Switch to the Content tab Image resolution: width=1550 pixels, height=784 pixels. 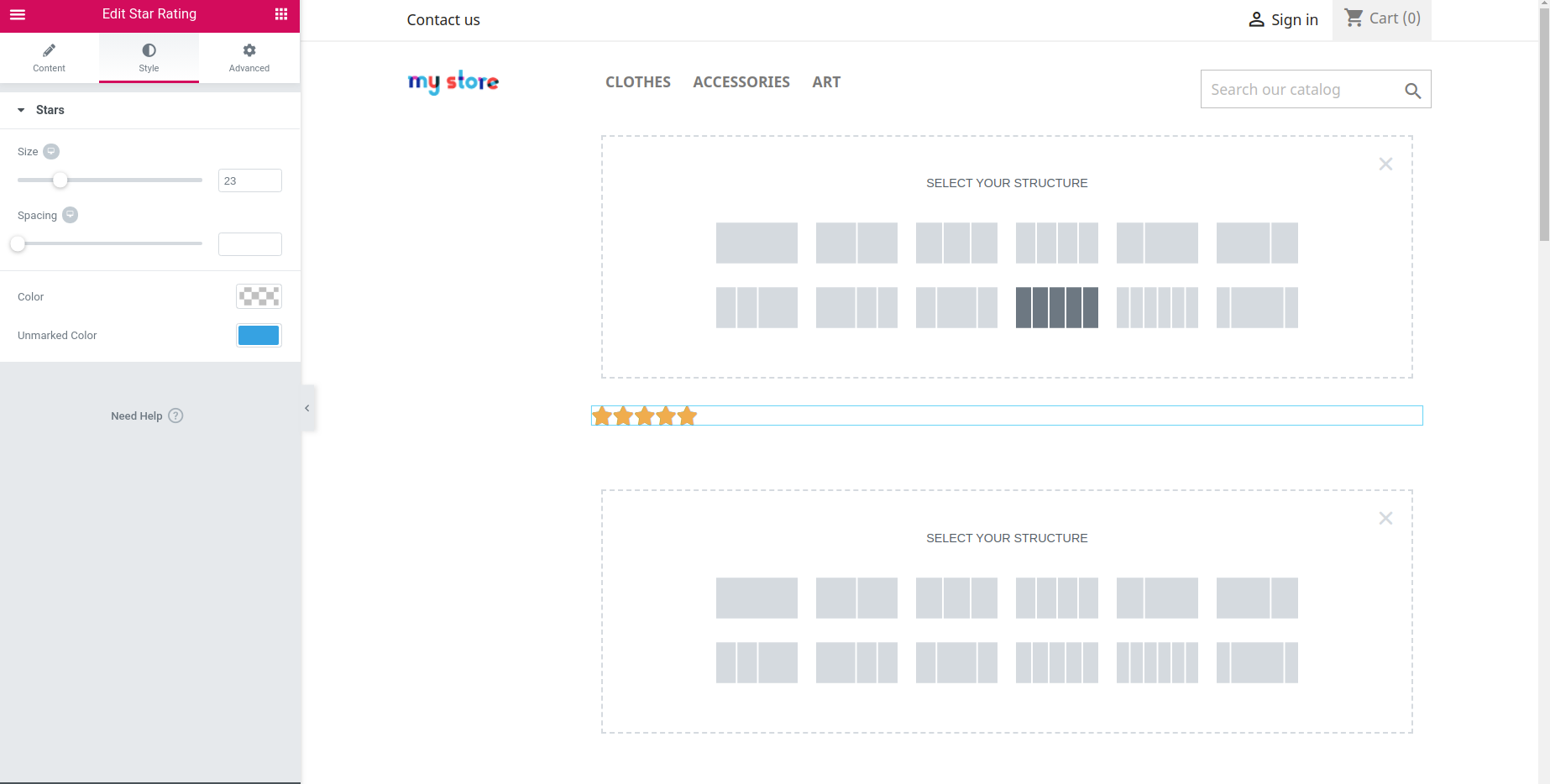(x=49, y=58)
